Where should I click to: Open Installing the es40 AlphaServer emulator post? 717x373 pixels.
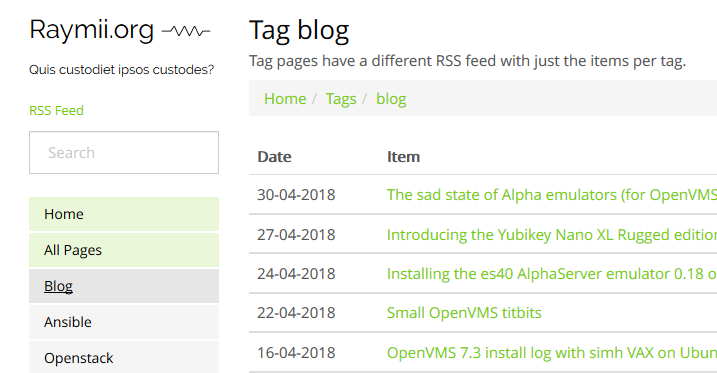(551, 274)
